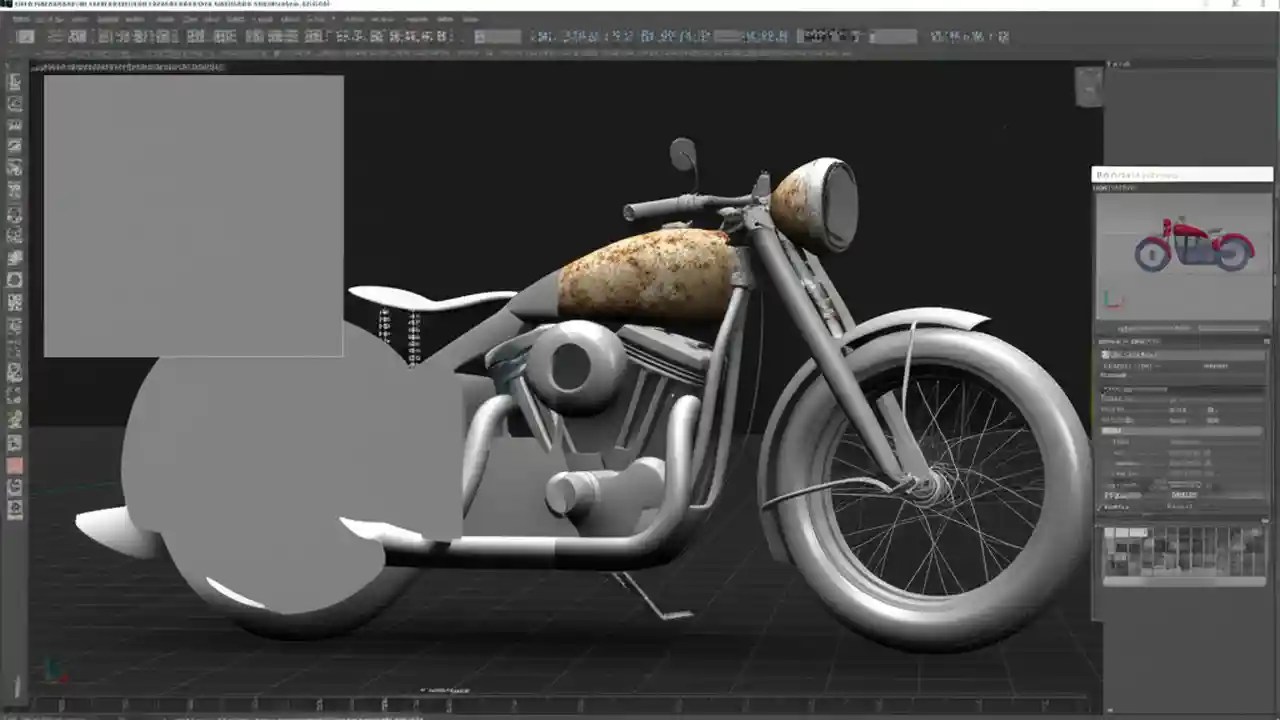Screen dimensions: 1280x720
Task: Click the Save Scene icon on the toolbar
Action: [x=75, y=36]
